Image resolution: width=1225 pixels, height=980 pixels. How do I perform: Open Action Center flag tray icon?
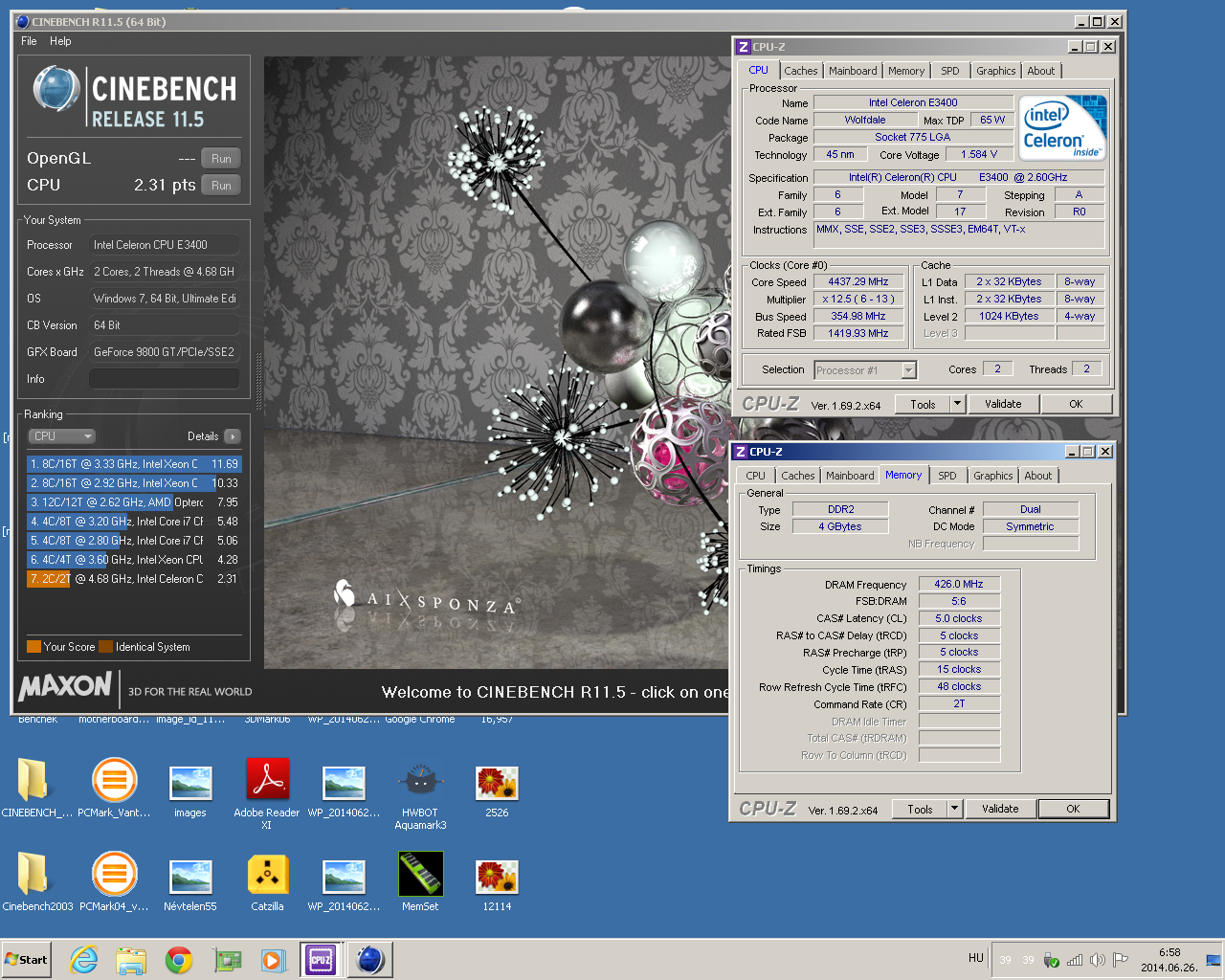pos(1120,960)
